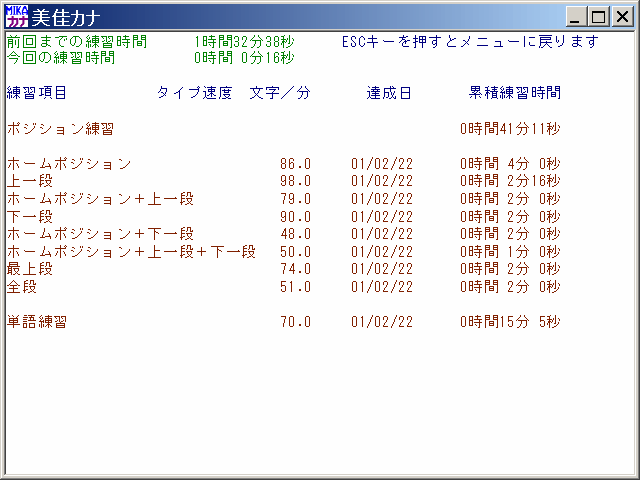Image resolution: width=640 pixels, height=480 pixels.
Task: Click the ESCキー menu return hint text
Action: click(470, 42)
